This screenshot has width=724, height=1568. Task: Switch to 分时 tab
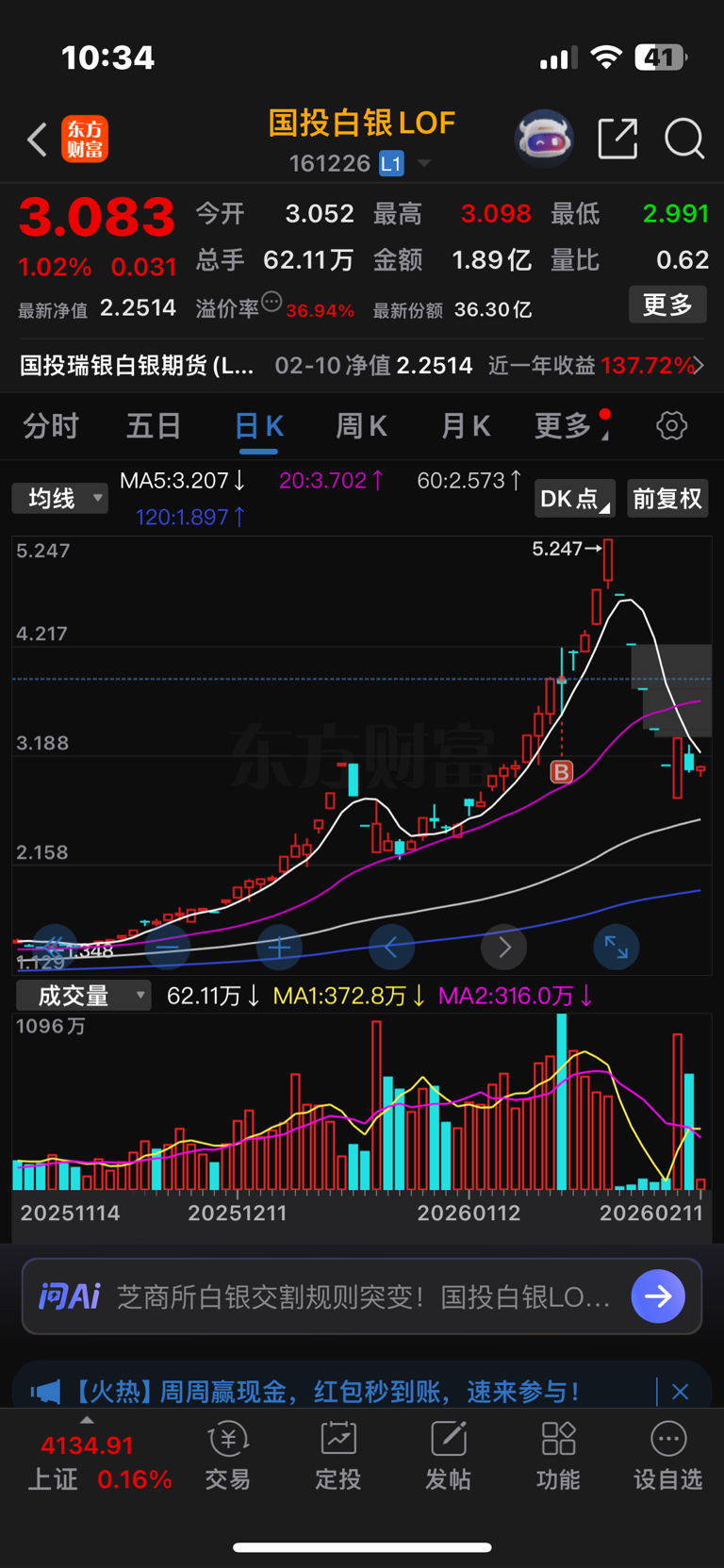click(51, 426)
